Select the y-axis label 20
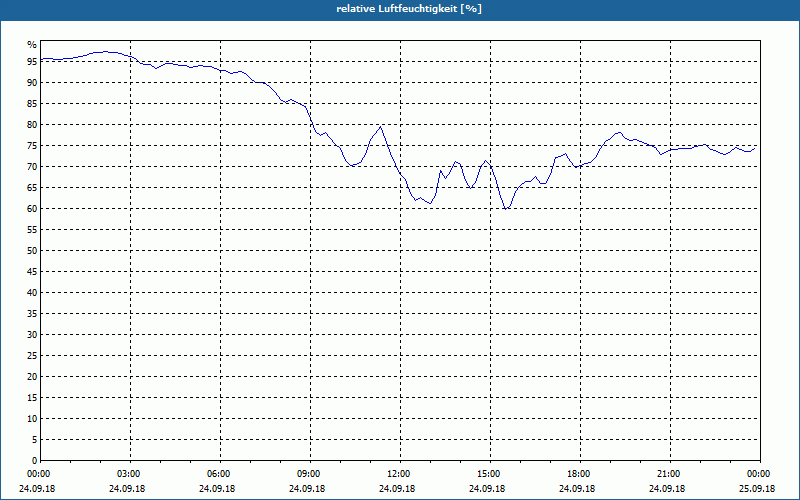 coord(32,377)
